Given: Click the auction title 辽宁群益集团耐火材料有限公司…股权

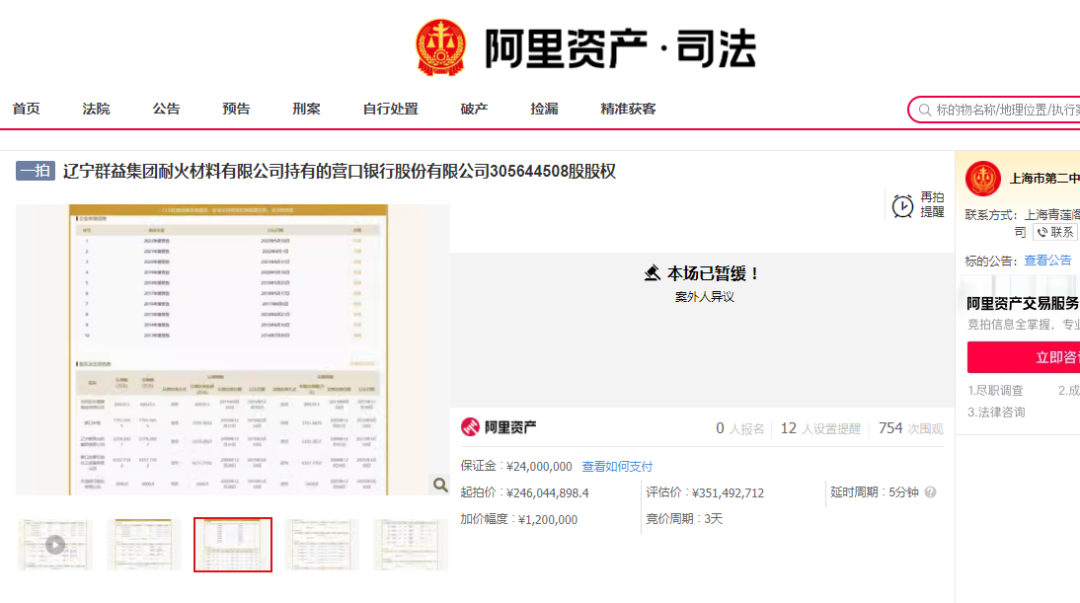Looking at the screenshot, I should pyautogui.click(x=339, y=171).
